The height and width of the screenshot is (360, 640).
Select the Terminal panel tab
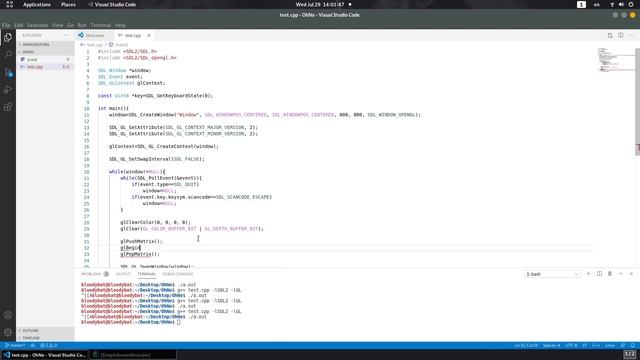pos(147,274)
